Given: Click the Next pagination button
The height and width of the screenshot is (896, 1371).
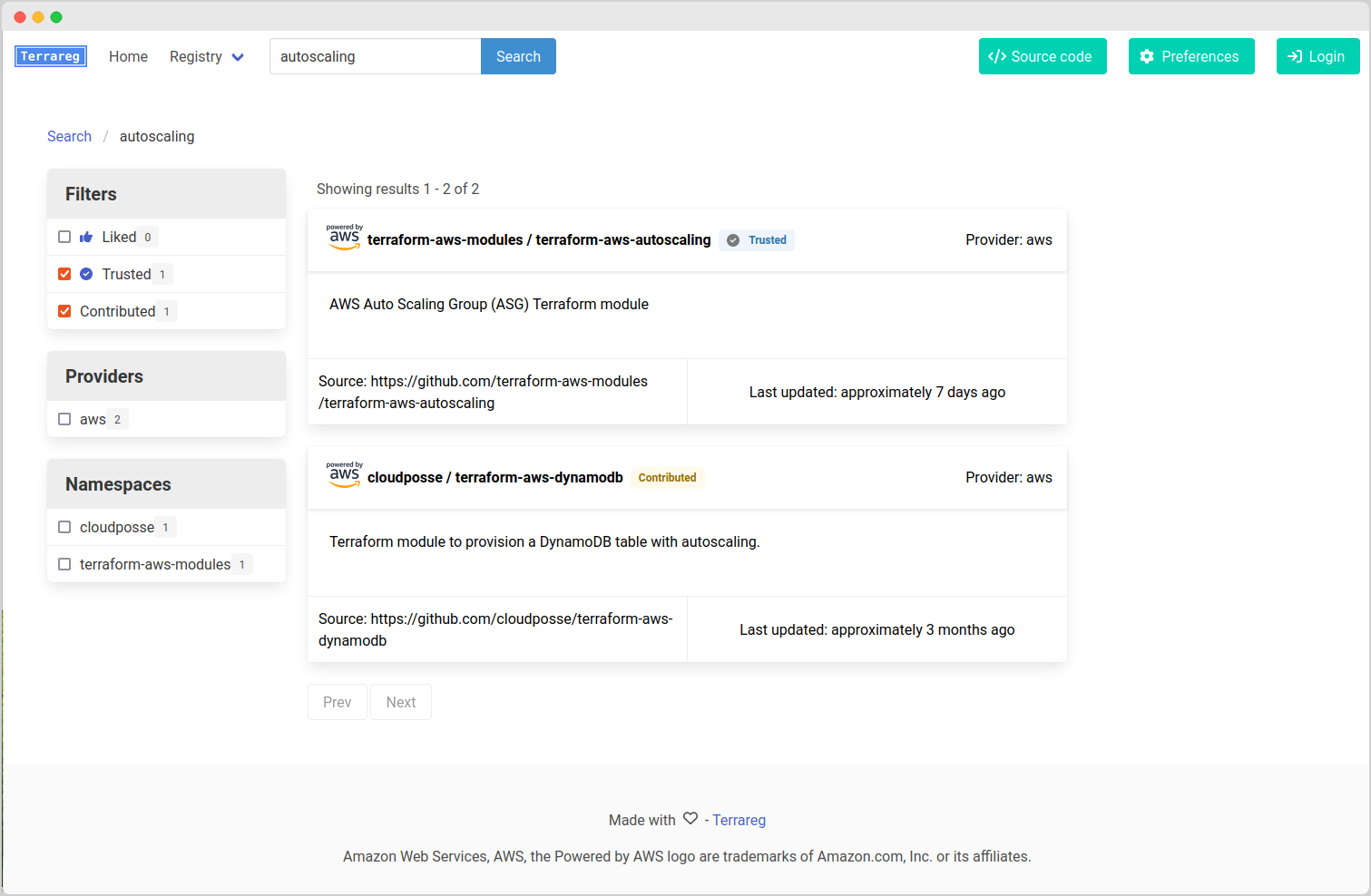Looking at the screenshot, I should point(401,702).
